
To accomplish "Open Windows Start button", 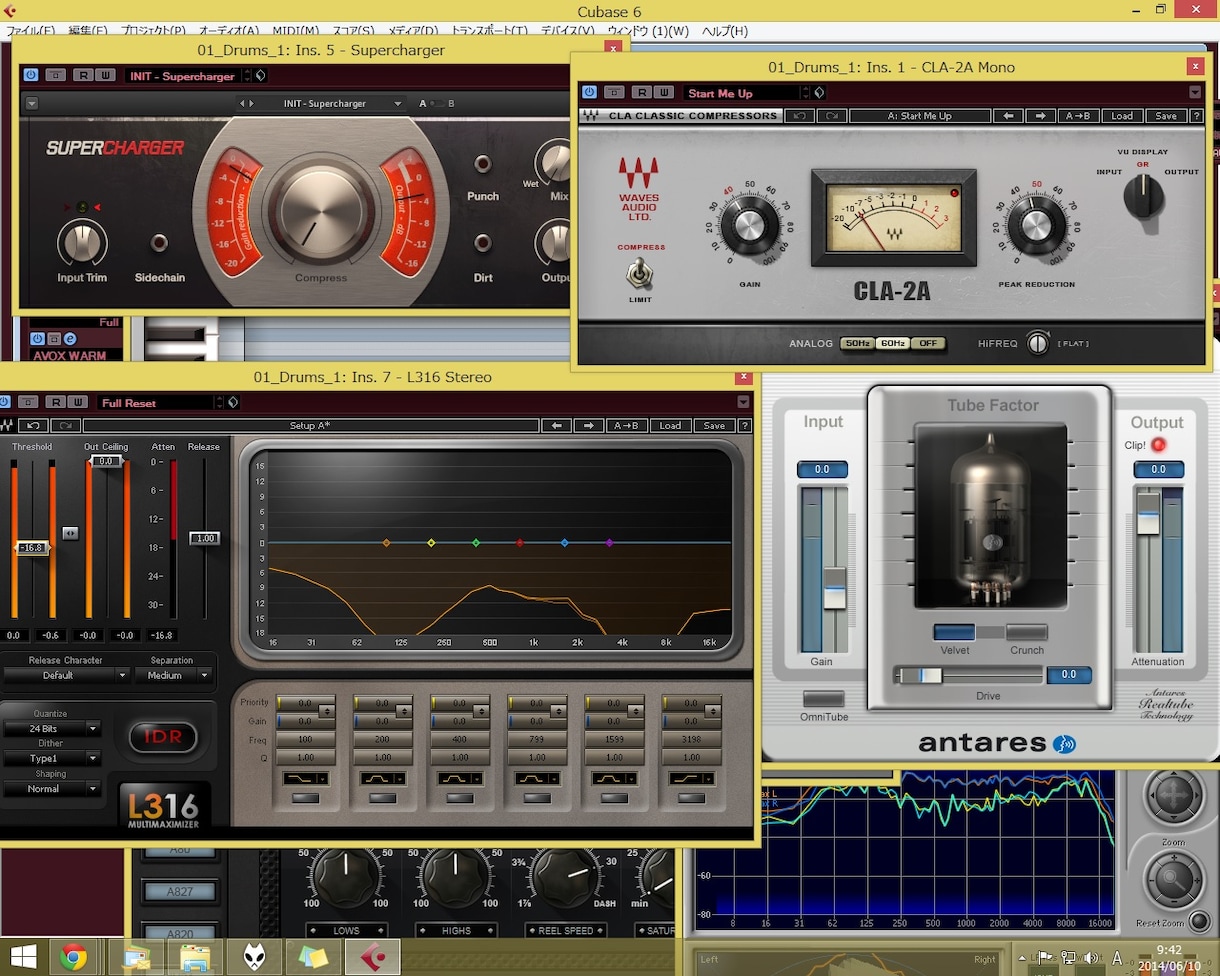I will tap(22, 957).
